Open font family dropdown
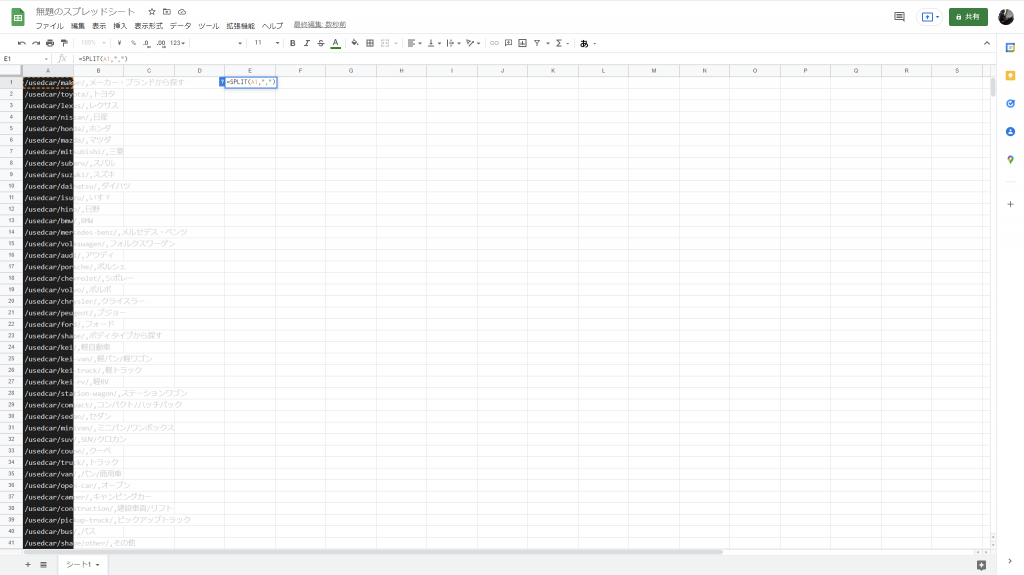Screen dimensions: 1024x575 click(x=219, y=43)
